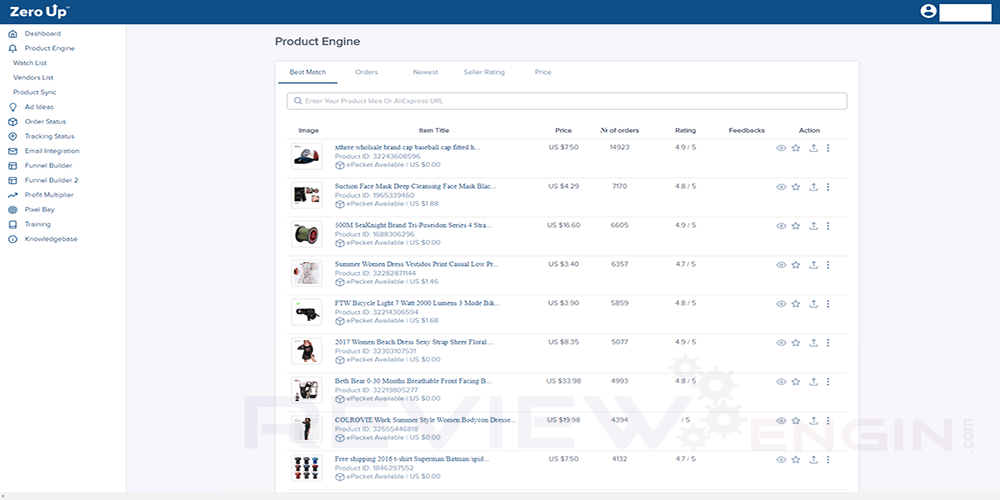The height and width of the screenshot is (500, 1000).
Task: Switch to the Orders tab
Action: (x=367, y=72)
